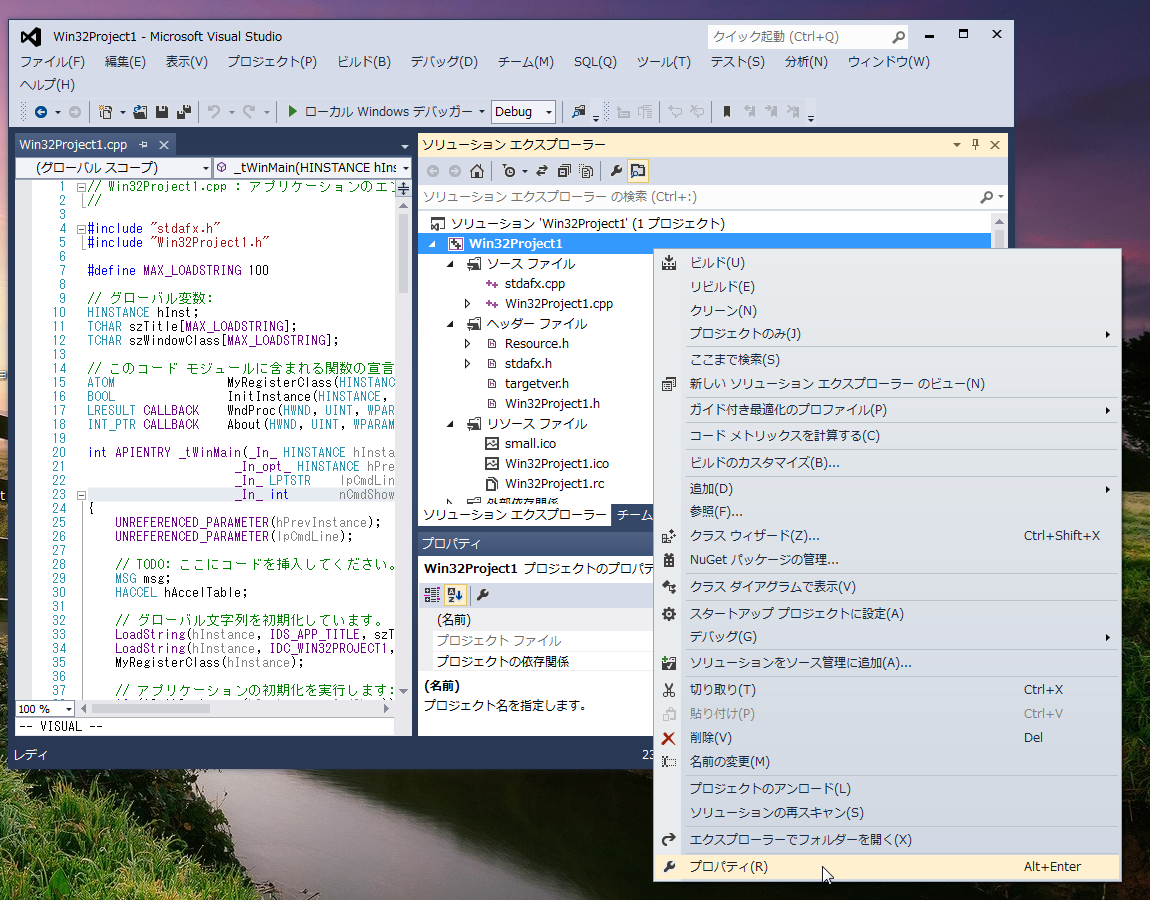This screenshot has height=900, width=1150.
Task: Toggle Preview Selected Items in Solution Explorer
Action: click(636, 170)
